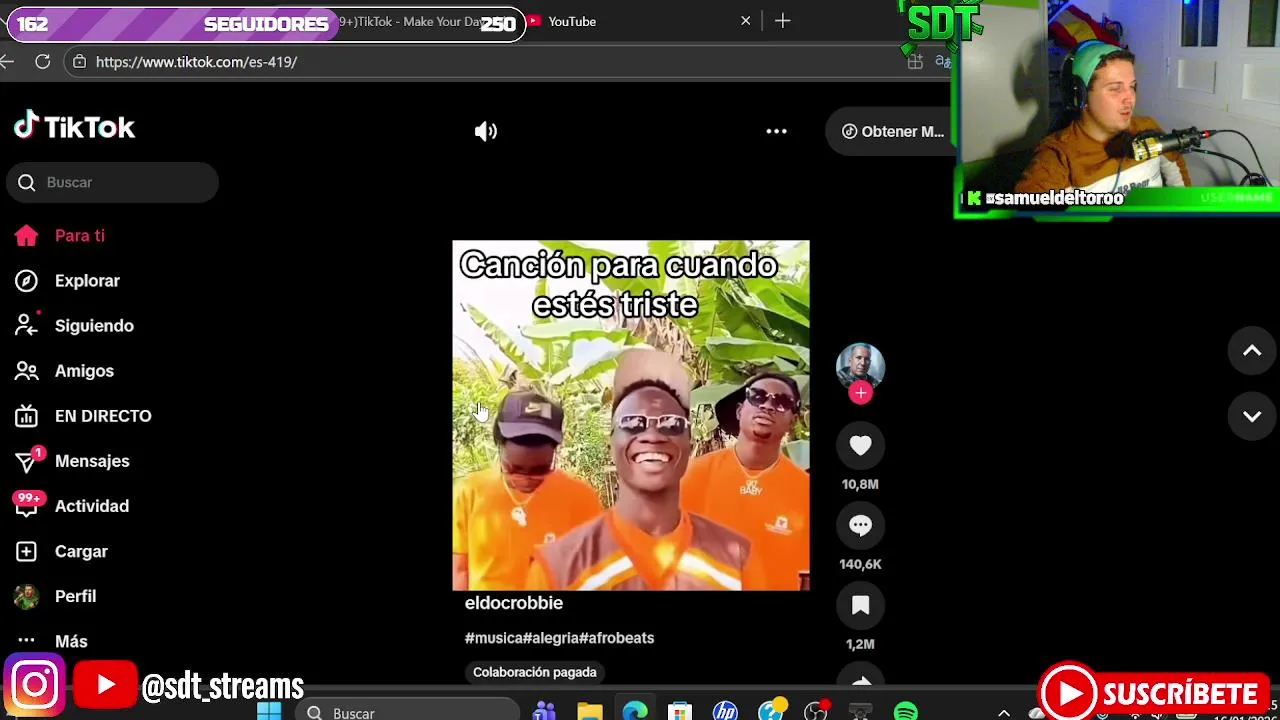Like the video with the heart icon
This screenshot has height=720, width=1280.
860,446
